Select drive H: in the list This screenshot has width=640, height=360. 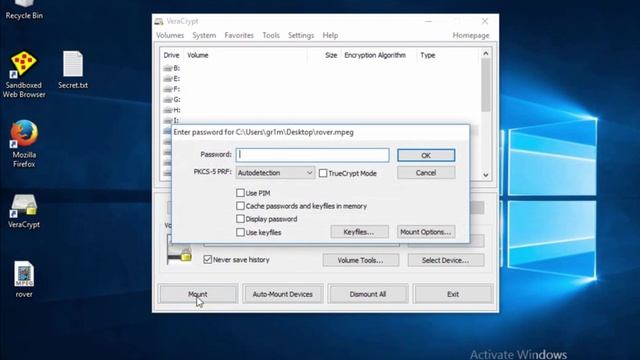tap(172, 110)
